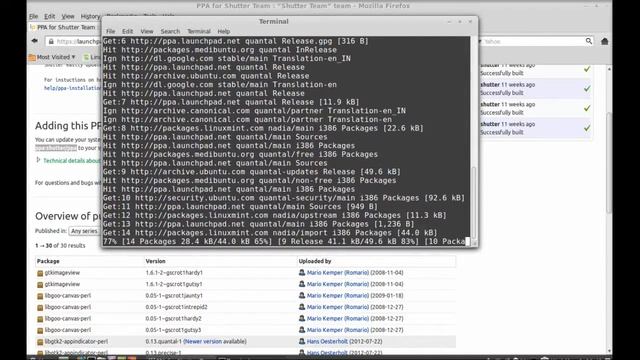Open libgoo-canvas-perl link for version jaunty1
The width and height of the screenshot is (640, 360).
(68, 296)
